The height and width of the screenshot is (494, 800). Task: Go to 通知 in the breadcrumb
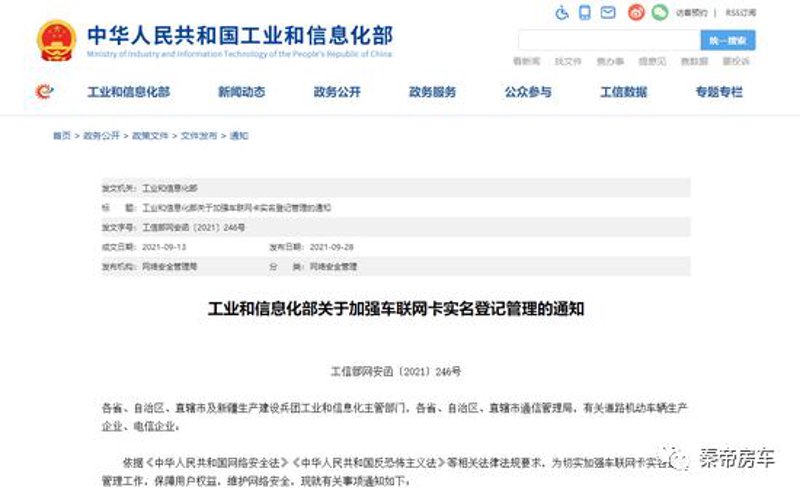[x=239, y=136]
